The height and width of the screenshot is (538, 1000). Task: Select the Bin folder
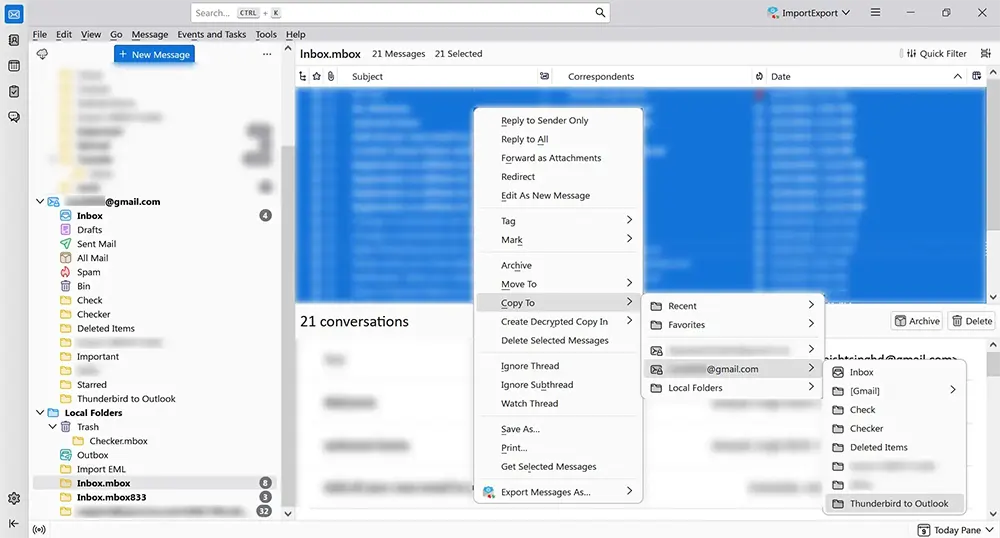(84, 286)
